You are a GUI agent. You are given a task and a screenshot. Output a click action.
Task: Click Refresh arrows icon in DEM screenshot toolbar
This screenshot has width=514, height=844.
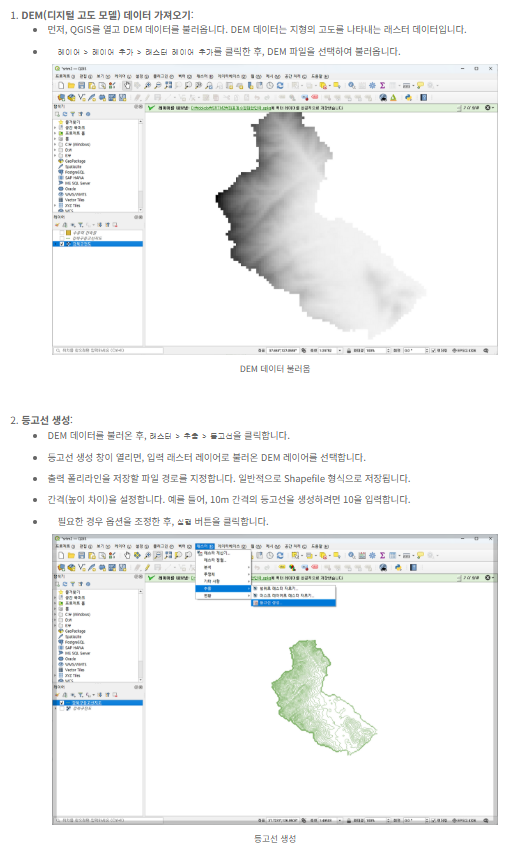280,86
